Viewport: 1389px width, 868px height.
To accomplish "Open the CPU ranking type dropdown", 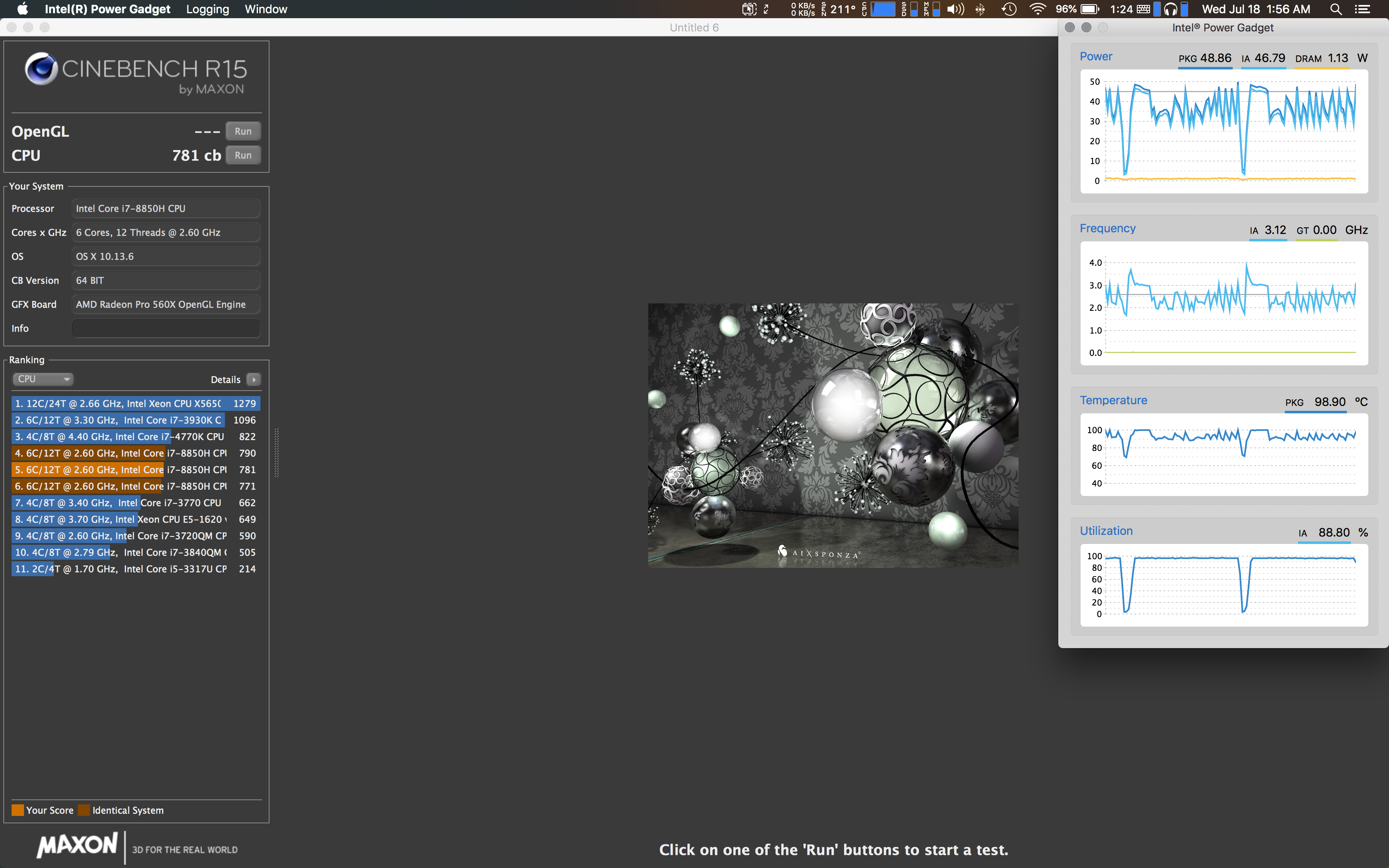I will (43, 379).
